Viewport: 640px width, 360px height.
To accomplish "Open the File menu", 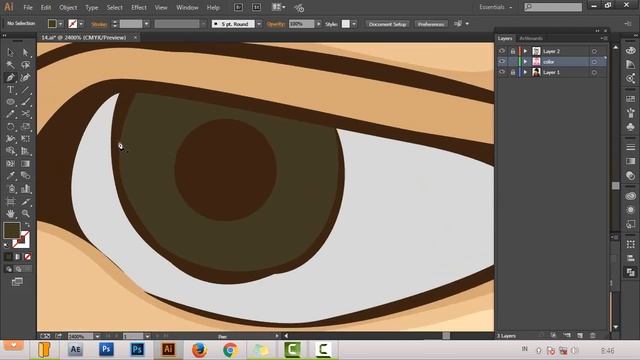I will coord(28,7).
